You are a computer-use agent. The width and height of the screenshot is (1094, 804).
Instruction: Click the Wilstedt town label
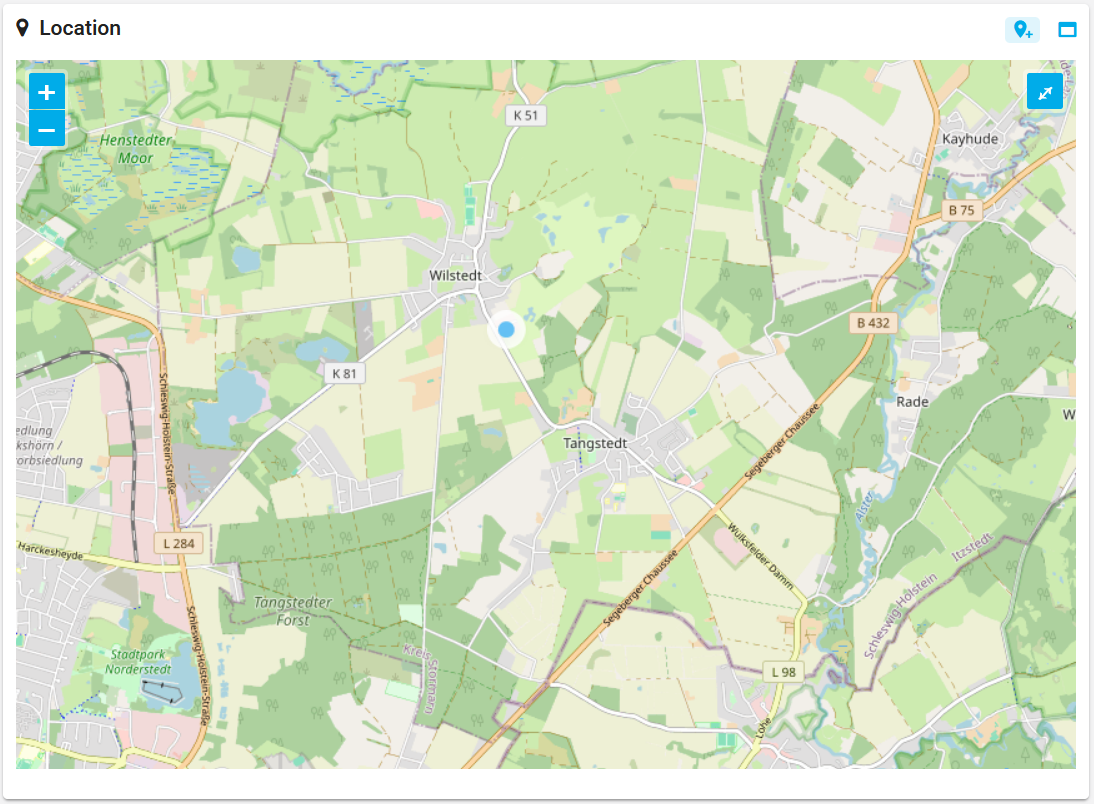[455, 275]
